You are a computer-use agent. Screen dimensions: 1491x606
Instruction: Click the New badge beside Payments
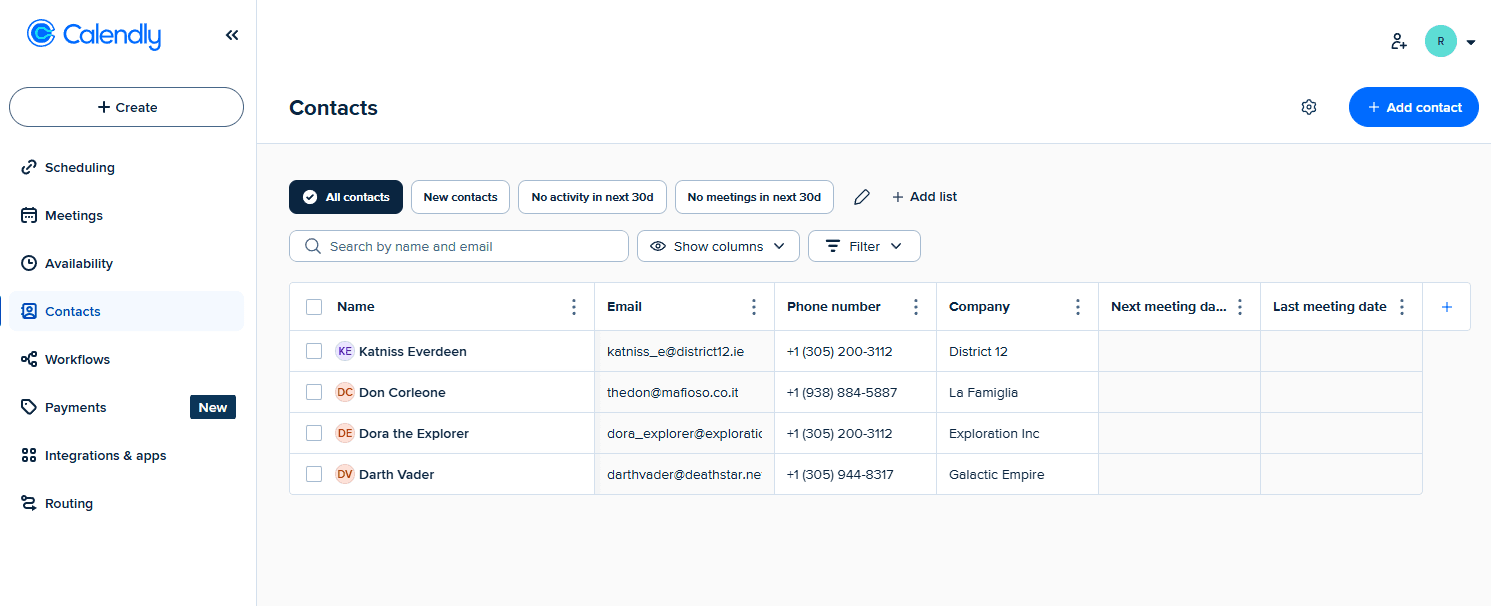coord(213,407)
